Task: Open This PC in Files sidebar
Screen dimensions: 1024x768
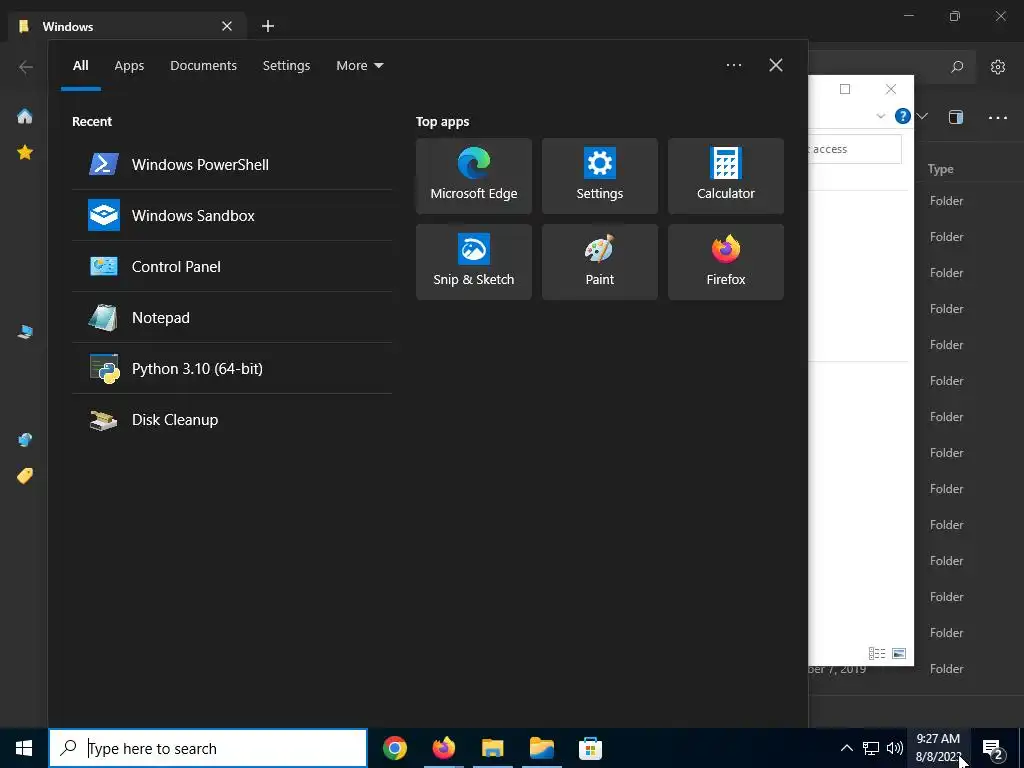Action: 25,332
